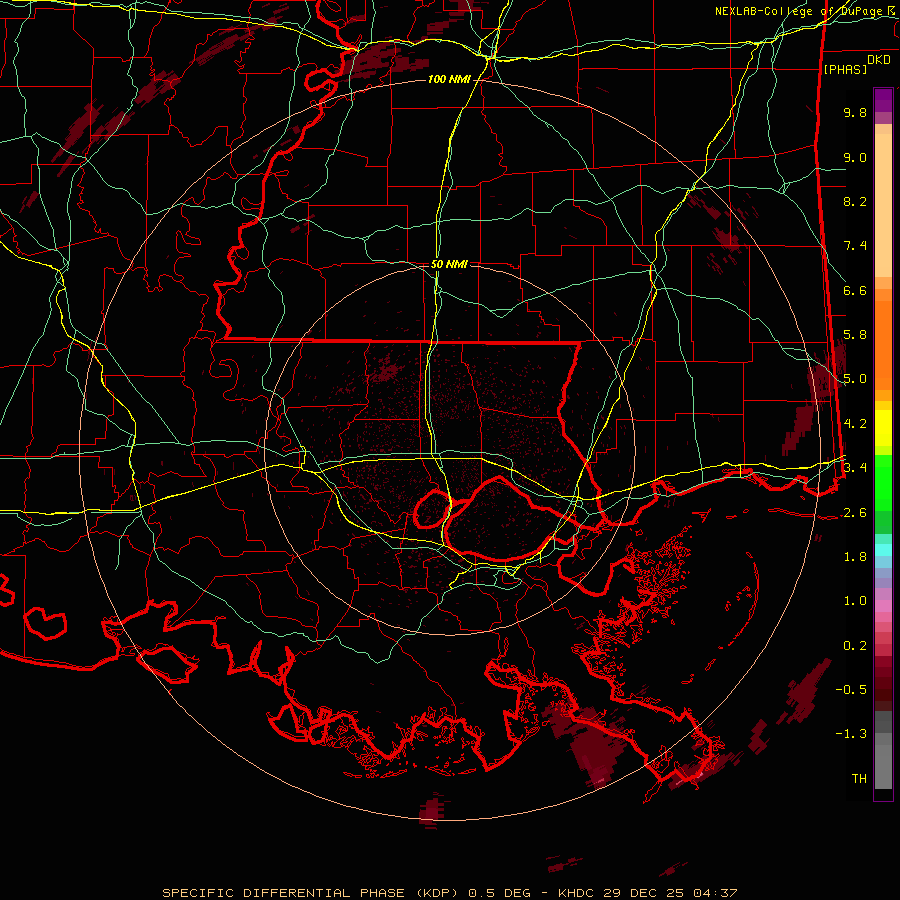Click the 8.2 value on the scale
The width and height of the screenshot is (900, 900).
point(855,201)
